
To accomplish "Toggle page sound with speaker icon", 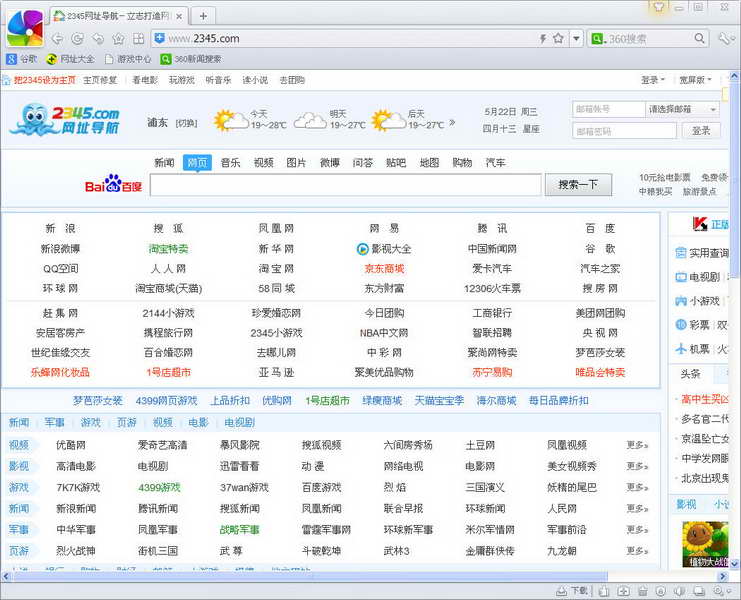I will pyautogui.click(x=680, y=591).
